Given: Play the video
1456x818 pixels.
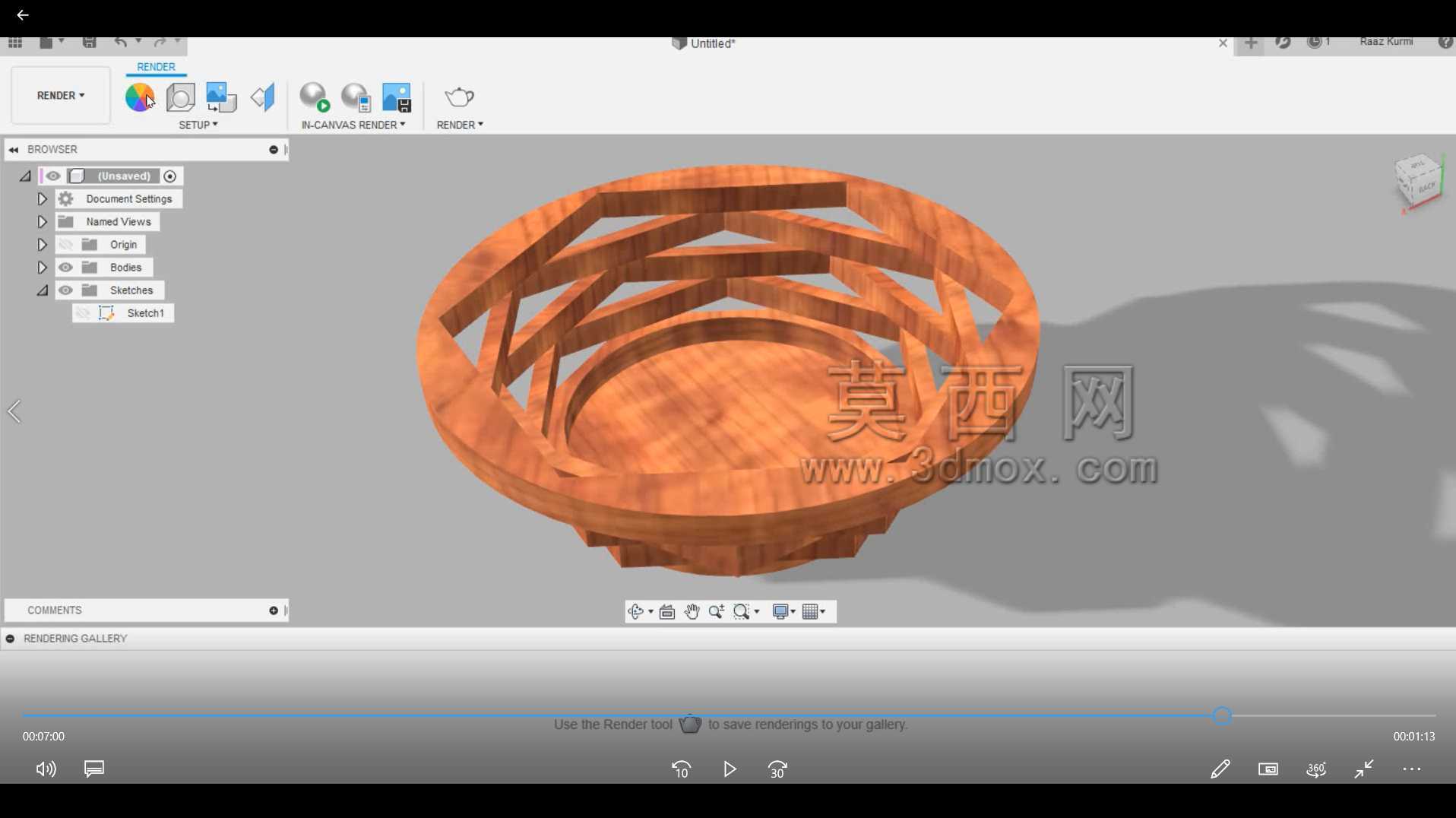Looking at the screenshot, I should click(730, 769).
